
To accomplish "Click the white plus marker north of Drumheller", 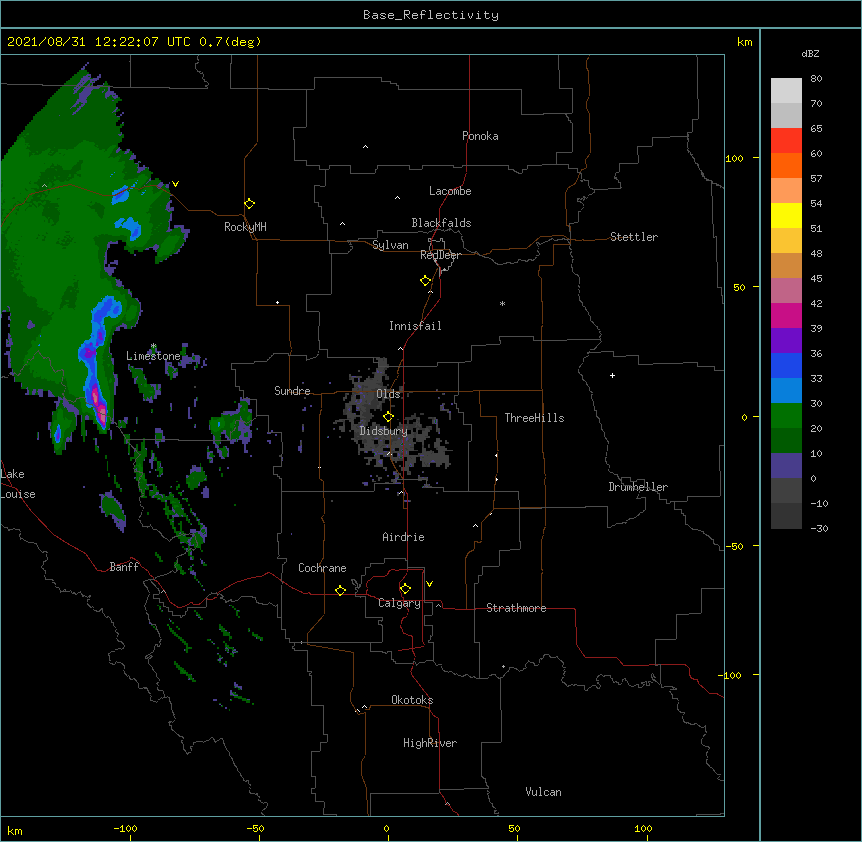I will (x=612, y=375).
